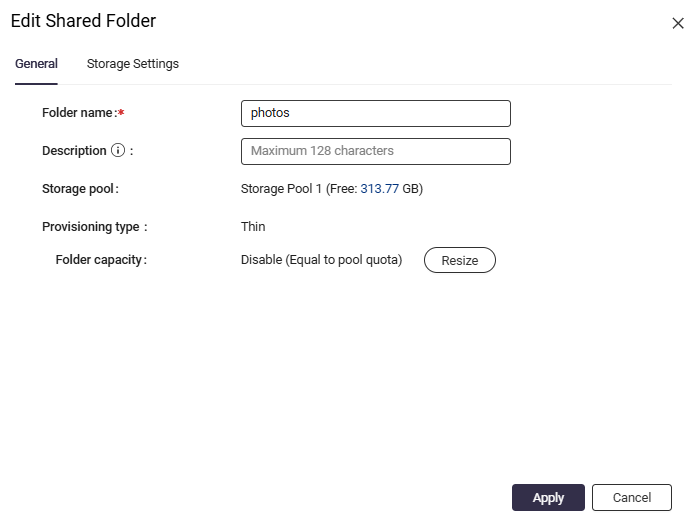This screenshot has height=526, width=695.
Task: Click the Folder name label
Action: pos(77,113)
